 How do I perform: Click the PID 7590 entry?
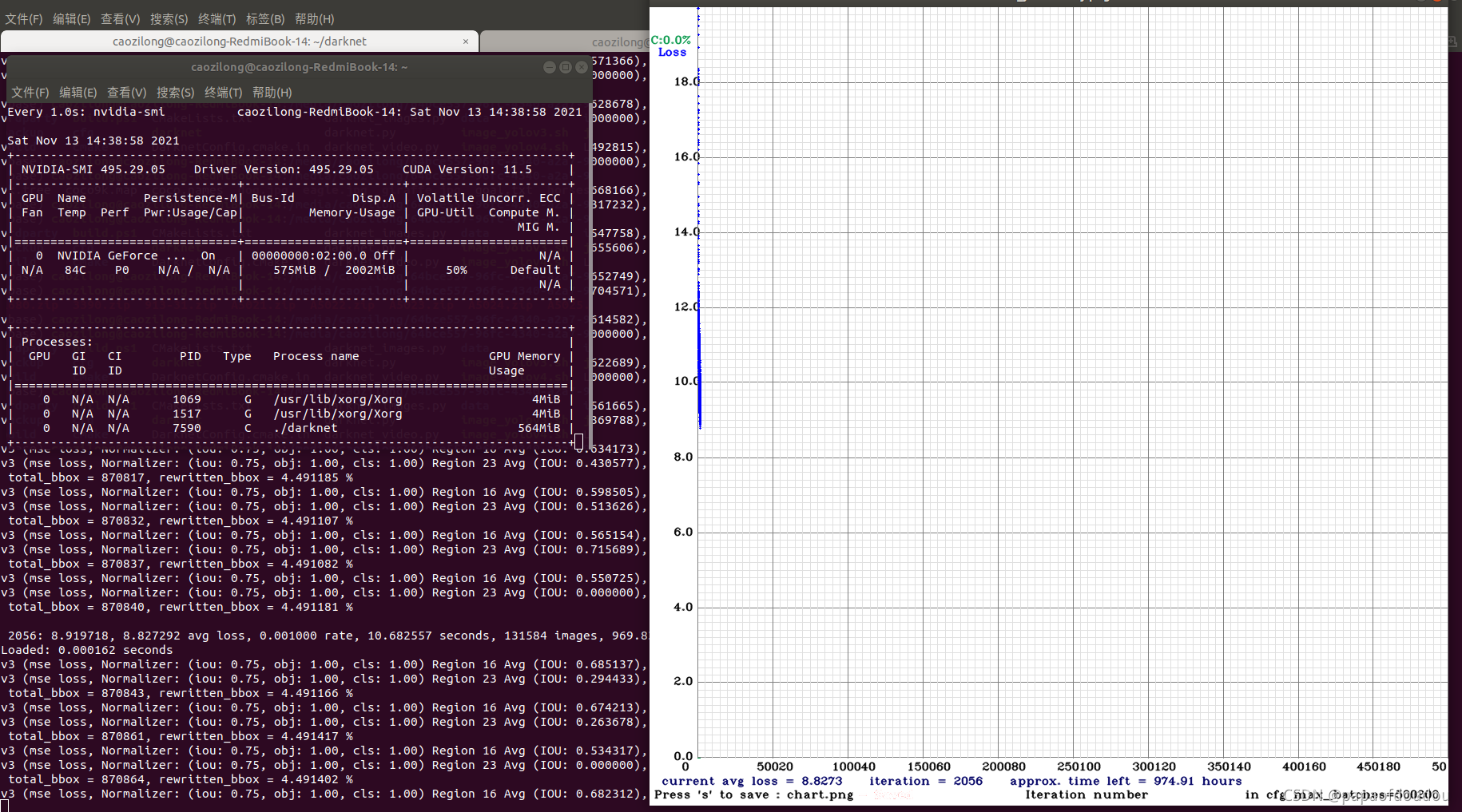(187, 428)
